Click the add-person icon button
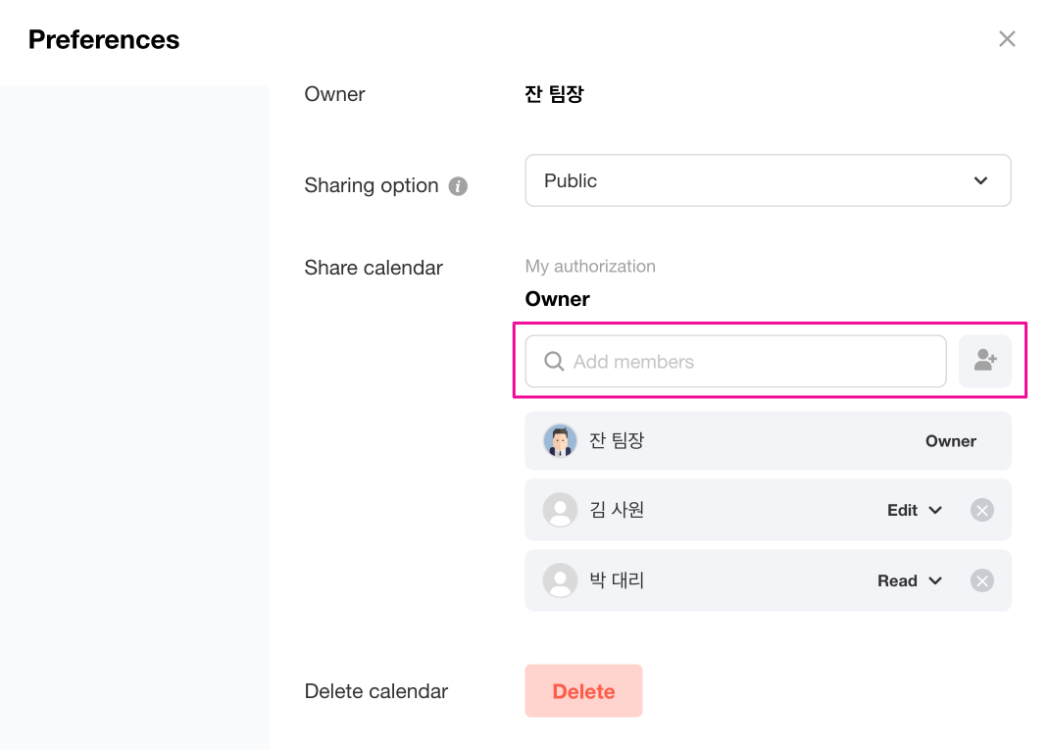The image size is (1044, 750). click(x=985, y=361)
